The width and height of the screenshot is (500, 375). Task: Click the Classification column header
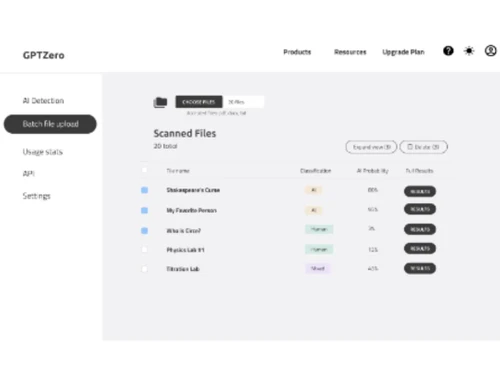tap(315, 171)
